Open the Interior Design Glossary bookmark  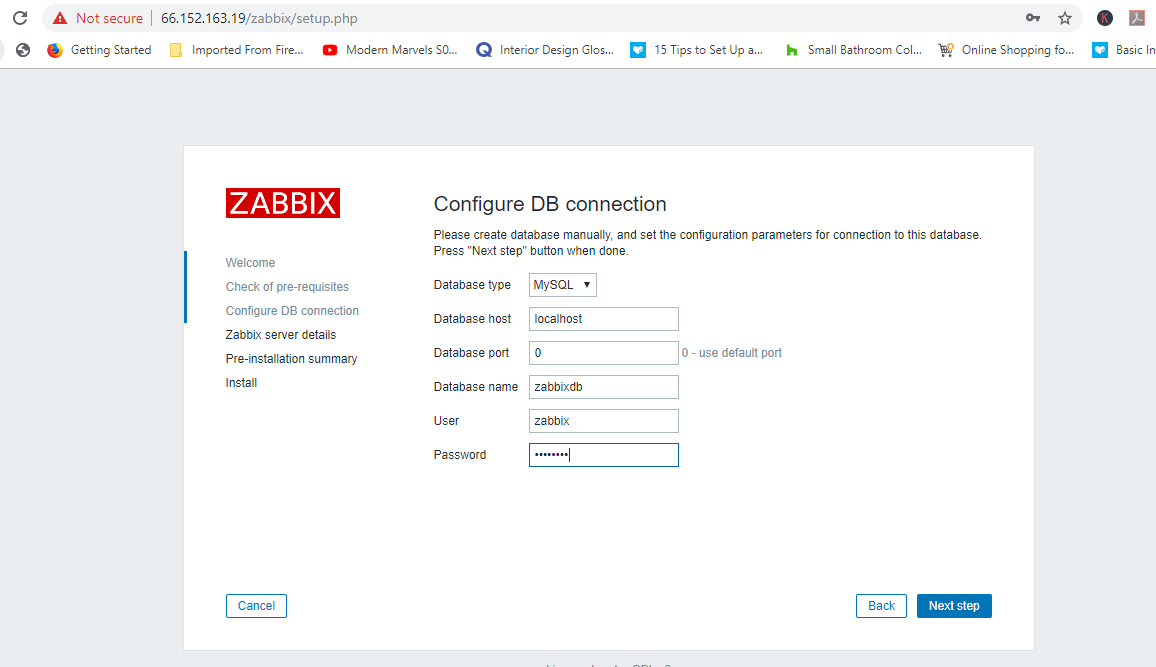click(545, 50)
